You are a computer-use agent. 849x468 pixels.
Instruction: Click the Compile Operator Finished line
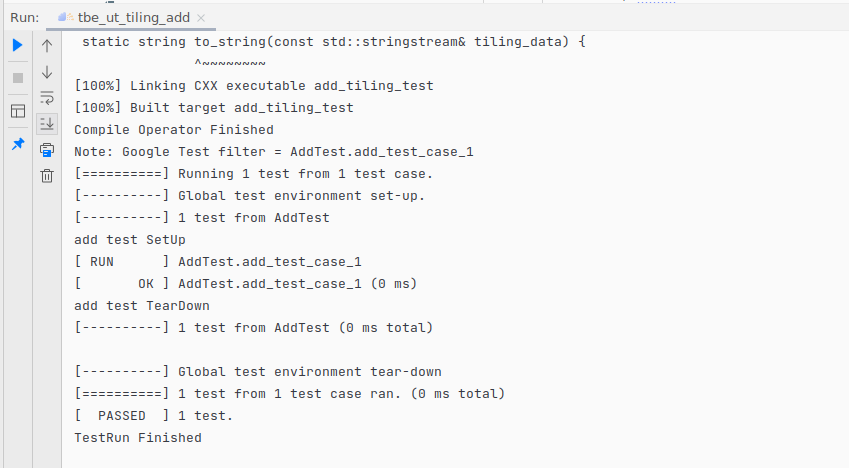click(x=174, y=130)
